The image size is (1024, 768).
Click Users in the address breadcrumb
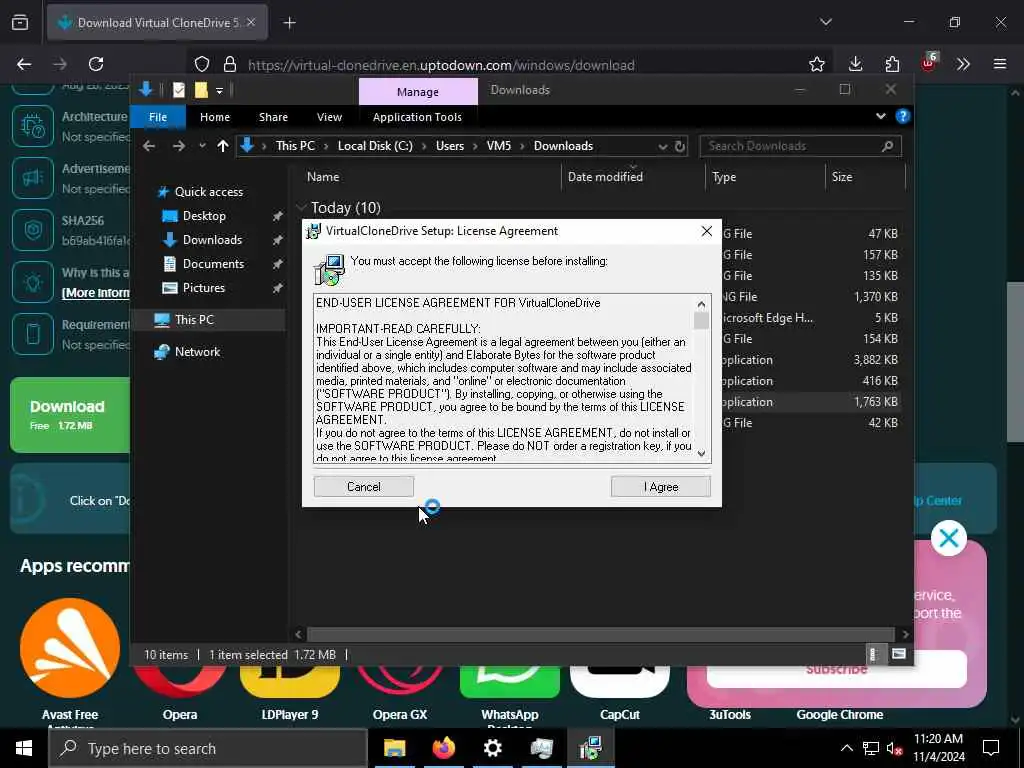pyautogui.click(x=450, y=146)
